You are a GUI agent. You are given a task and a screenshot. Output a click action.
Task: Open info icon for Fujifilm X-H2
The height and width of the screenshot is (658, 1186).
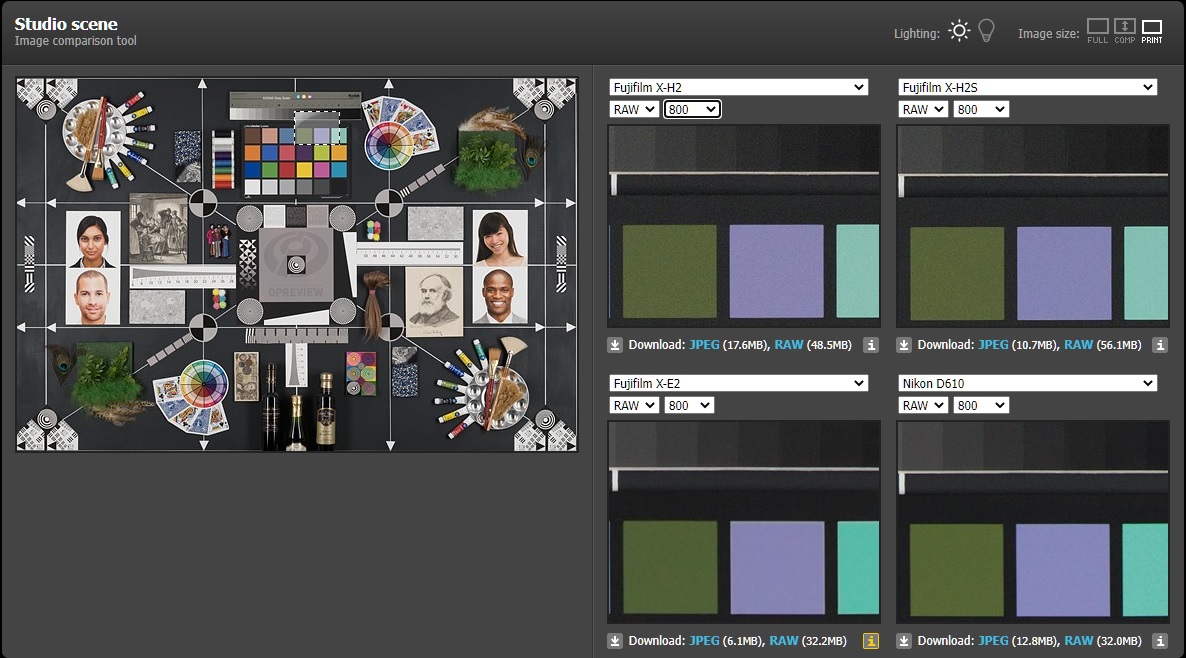point(871,345)
